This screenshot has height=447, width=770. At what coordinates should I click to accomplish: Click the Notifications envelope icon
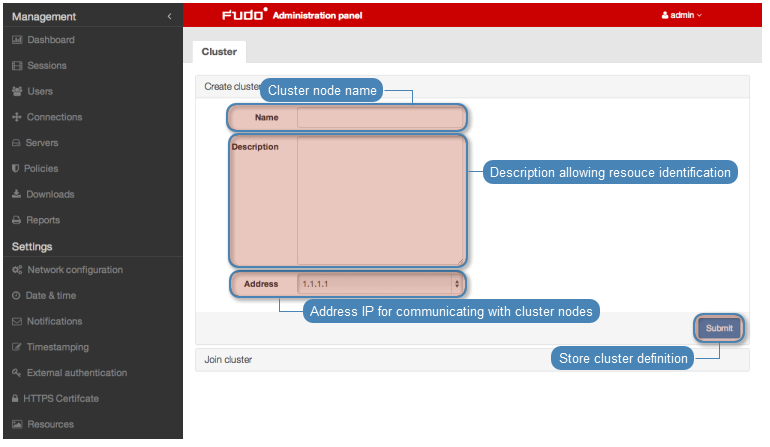17,321
